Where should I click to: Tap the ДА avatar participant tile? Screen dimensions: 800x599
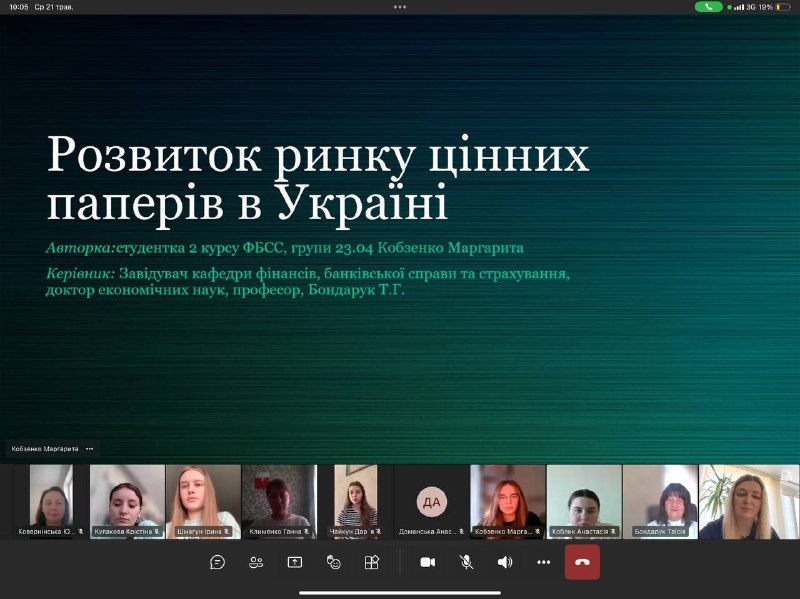point(431,501)
